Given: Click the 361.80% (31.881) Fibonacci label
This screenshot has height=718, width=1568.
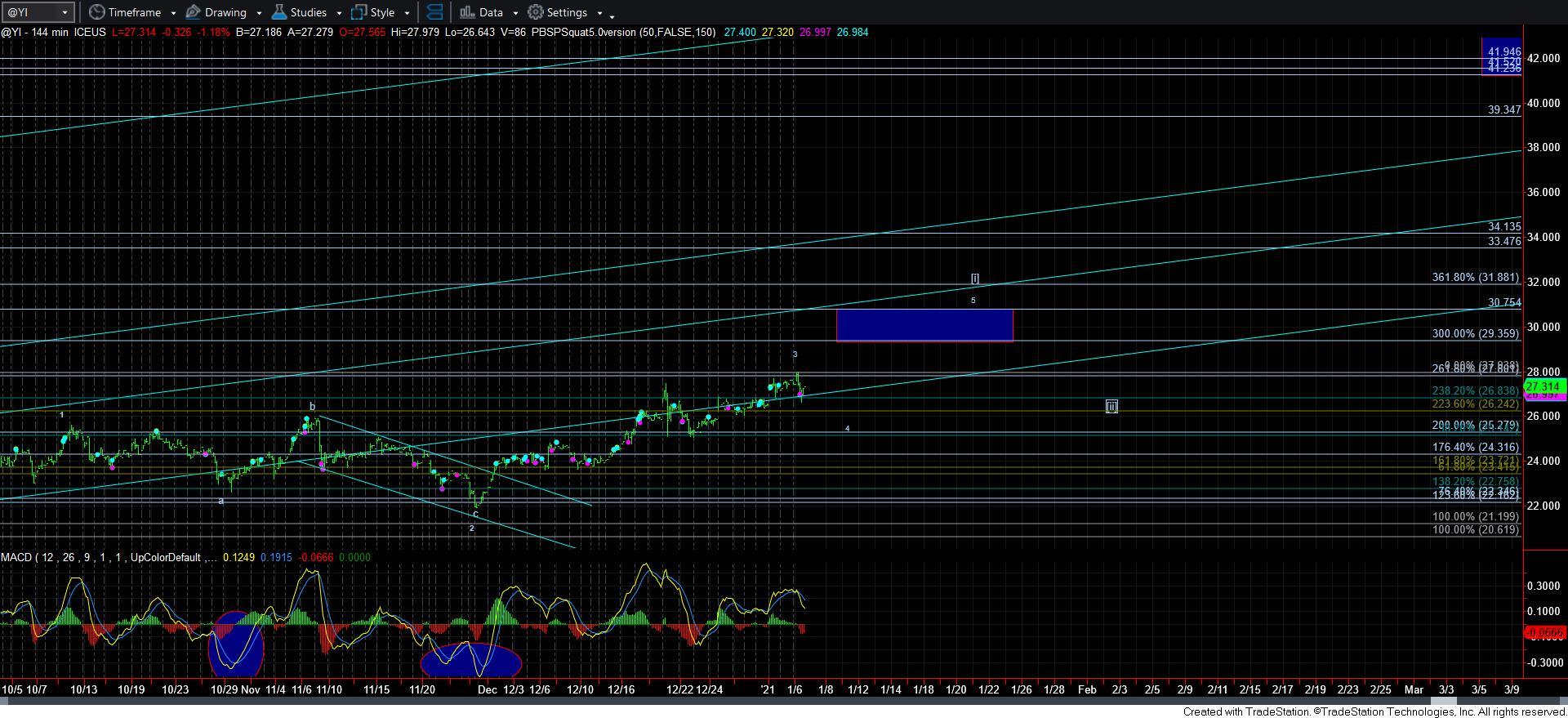Looking at the screenshot, I should tap(1476, 278).
